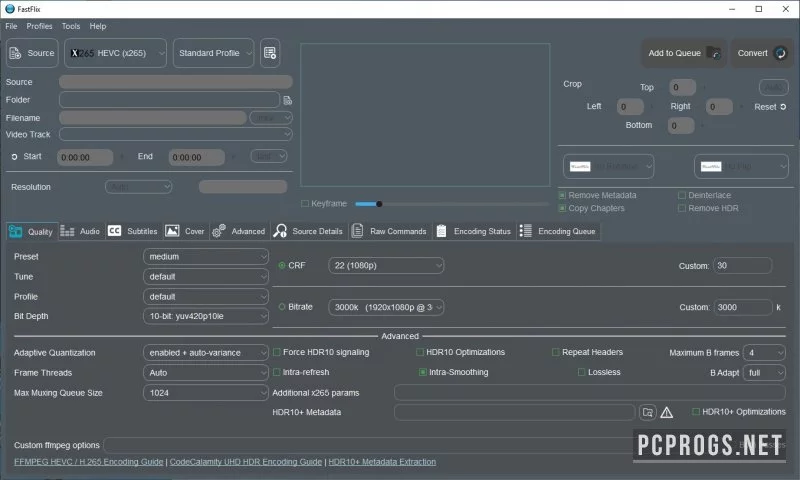Click the Source Details magnifier icon

(280, 231)
